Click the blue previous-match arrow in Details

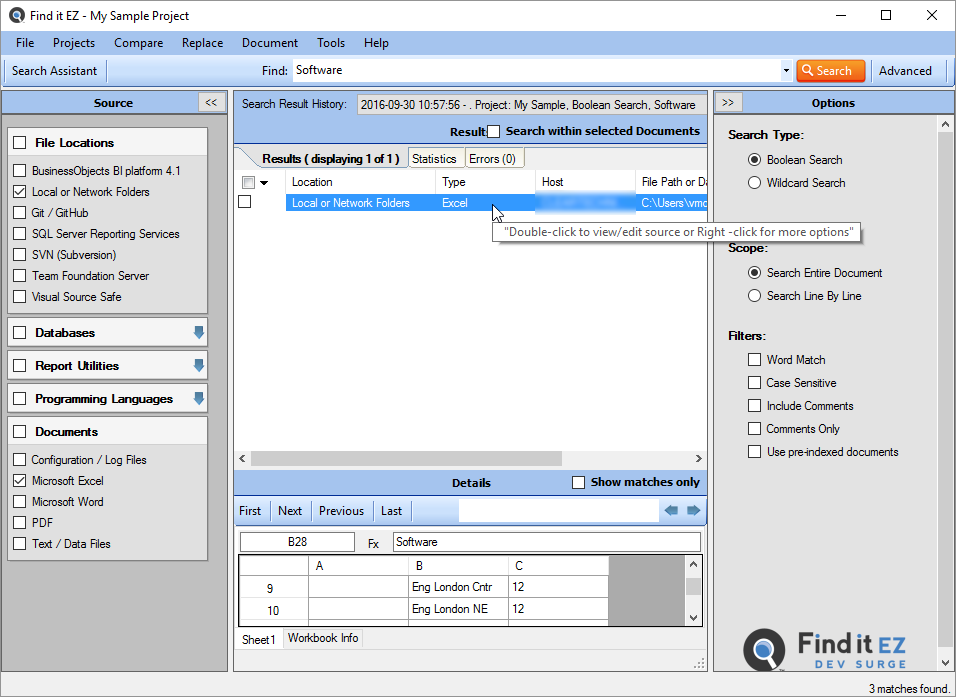[671, 510]
